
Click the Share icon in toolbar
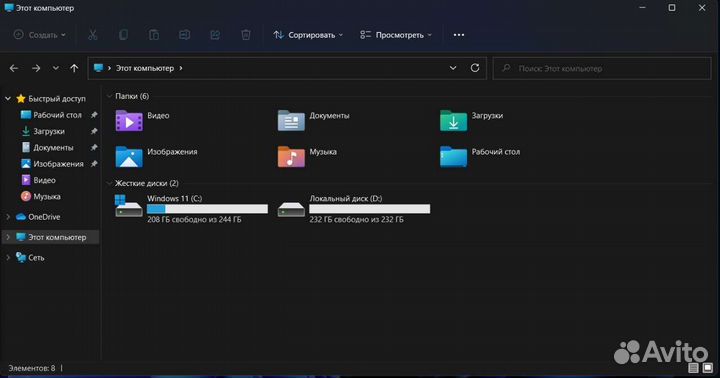pos(215,35)
